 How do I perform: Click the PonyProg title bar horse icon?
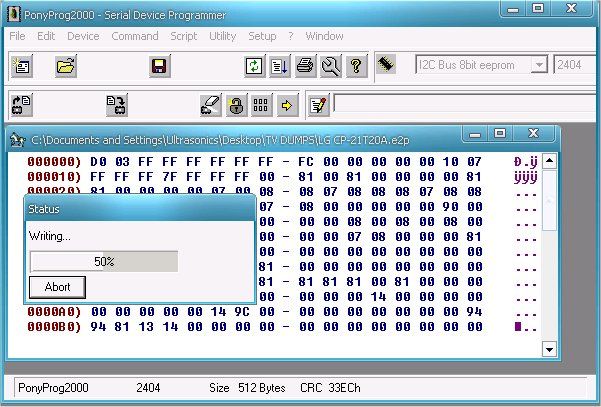[13, 14]
